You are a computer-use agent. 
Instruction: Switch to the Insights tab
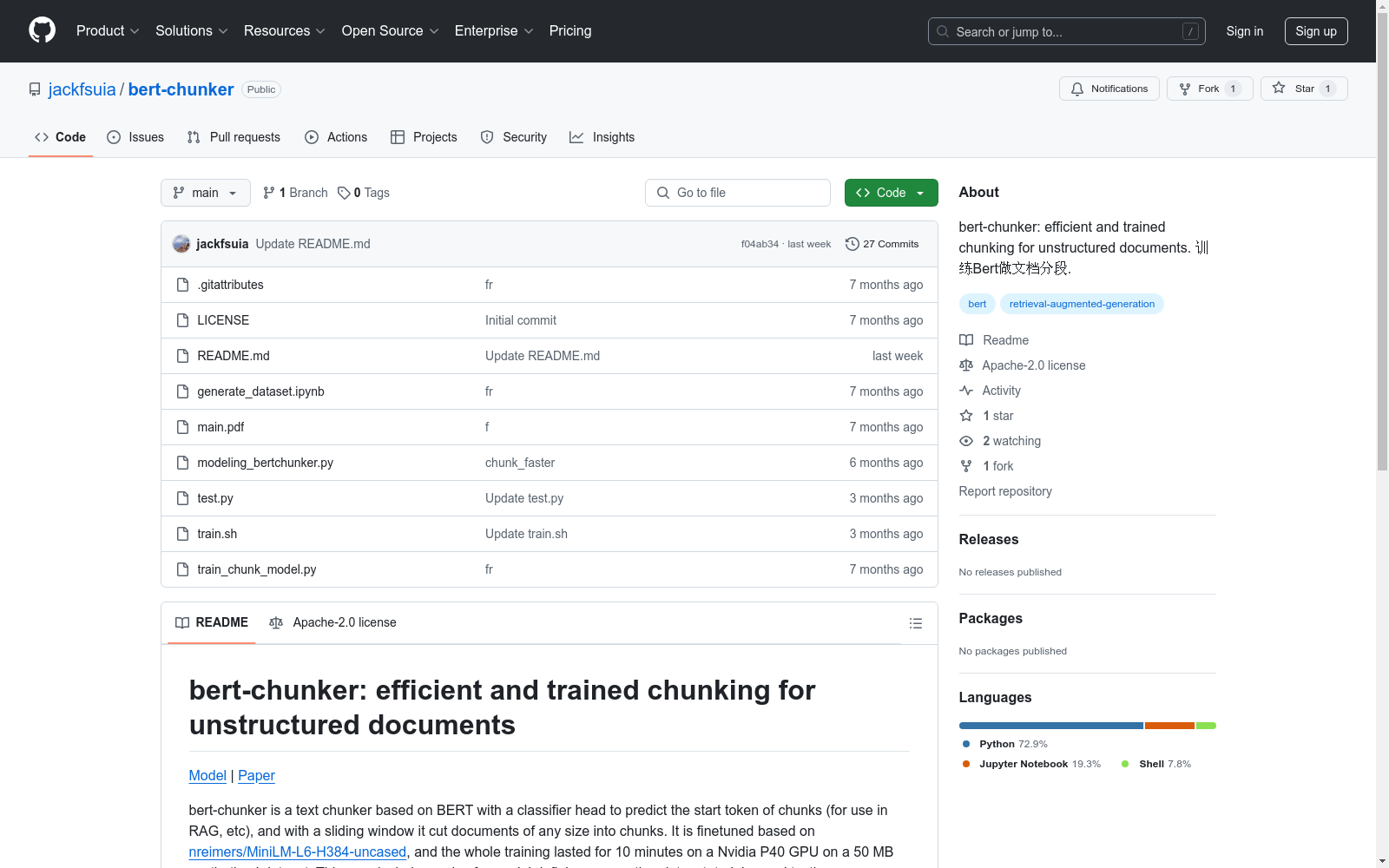pos(602,137)
